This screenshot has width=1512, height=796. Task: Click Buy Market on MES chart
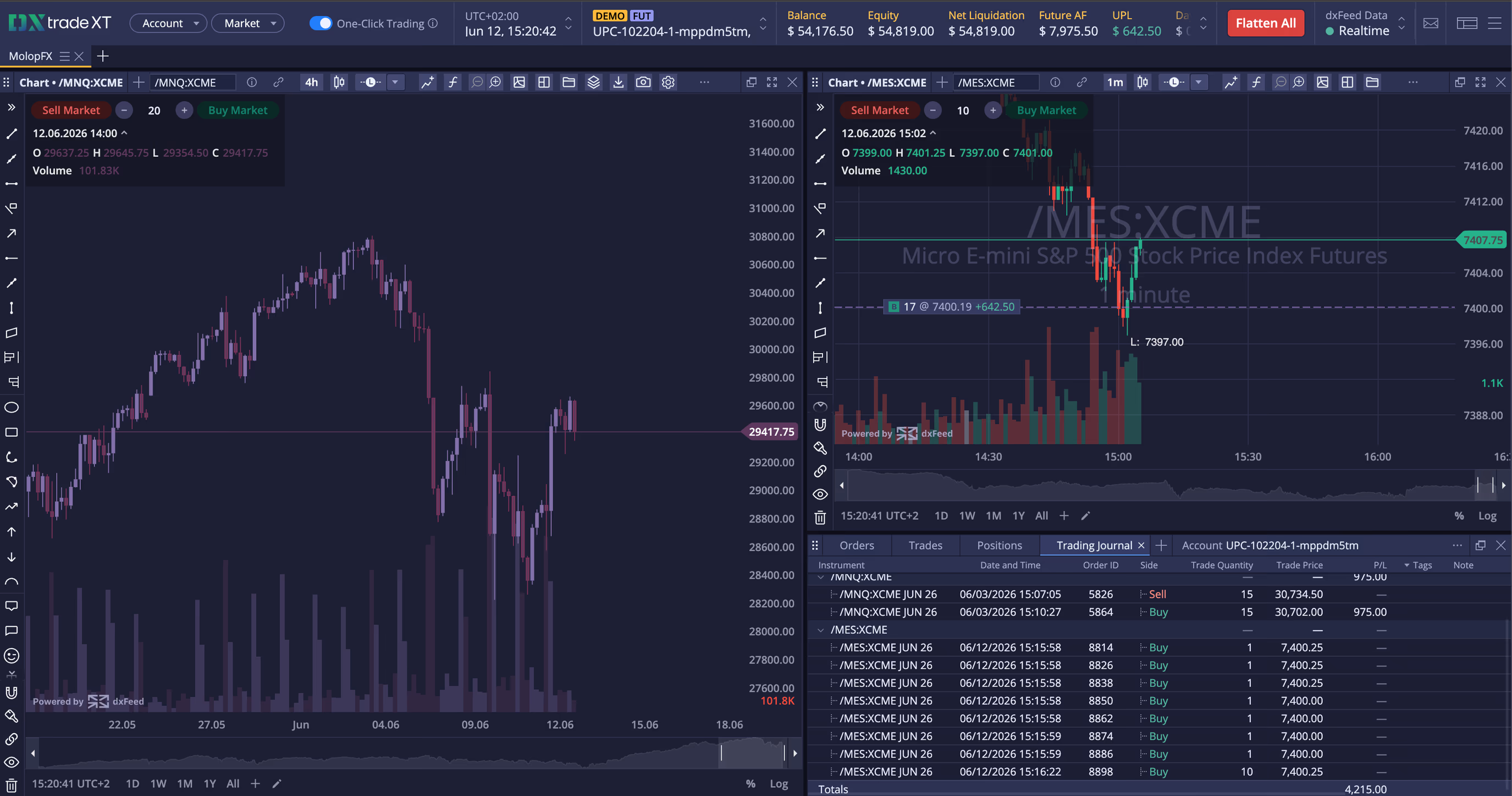point(1046,110)
